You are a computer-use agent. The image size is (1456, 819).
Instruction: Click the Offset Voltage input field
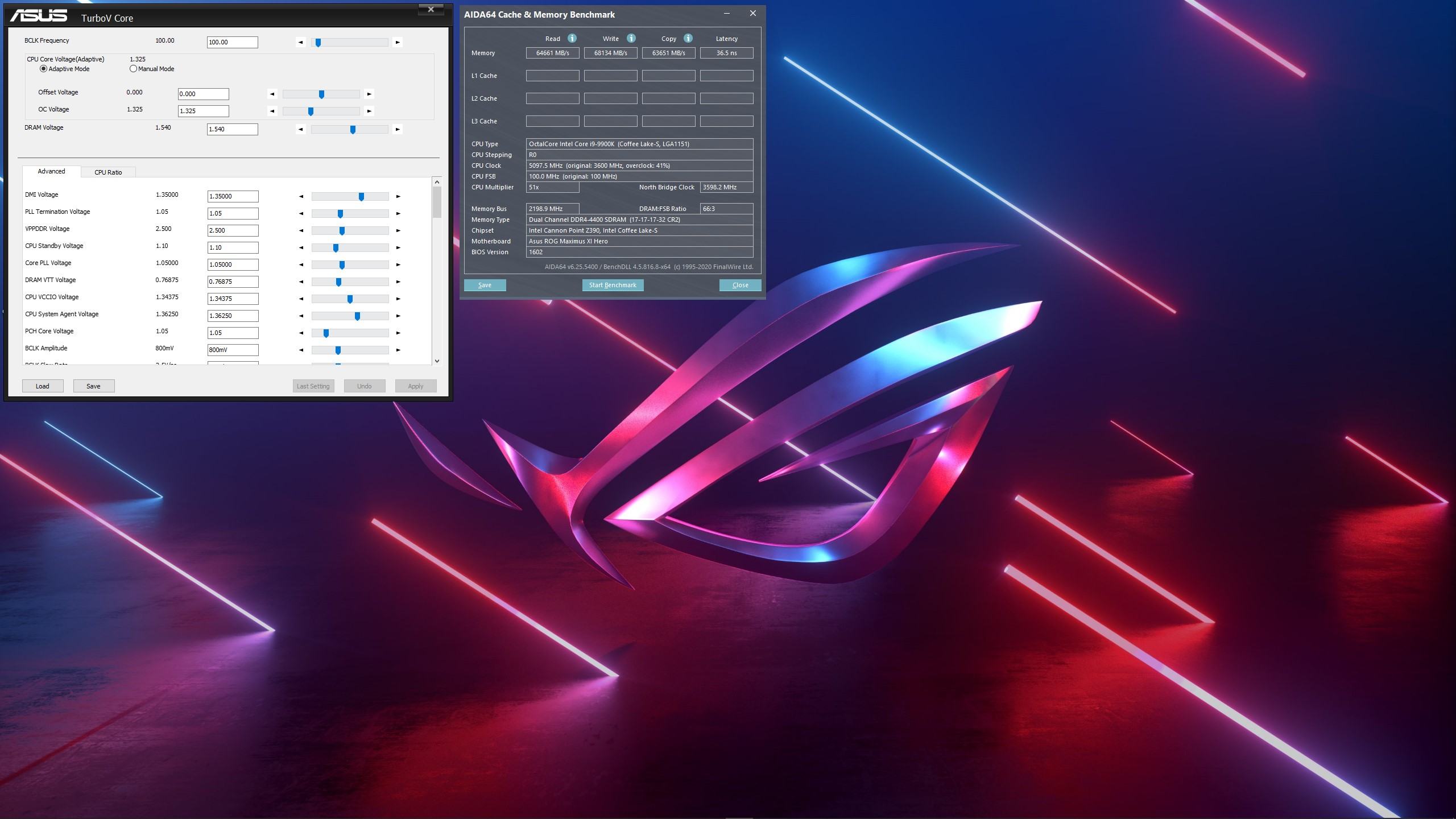204,94
